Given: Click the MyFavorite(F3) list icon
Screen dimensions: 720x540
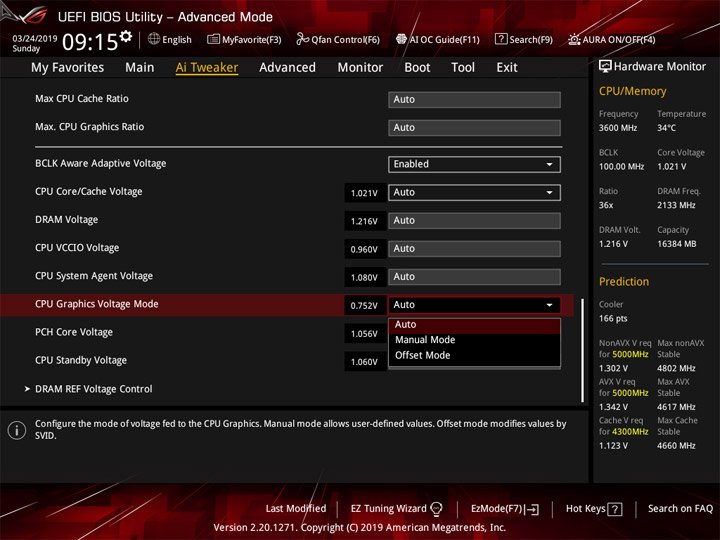Looking at the screenshot, I should point(213,39).
